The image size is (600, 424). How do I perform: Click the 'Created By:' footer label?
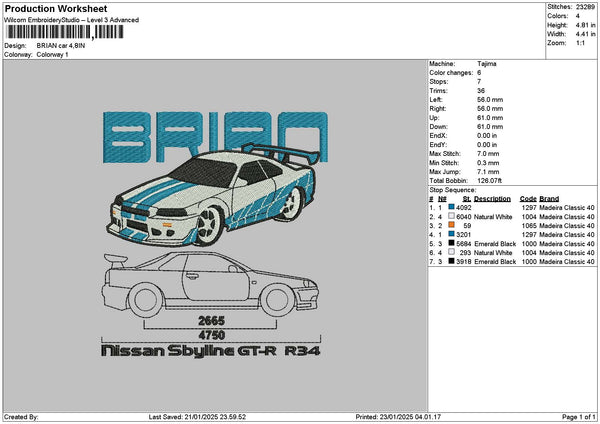[21, 417]
